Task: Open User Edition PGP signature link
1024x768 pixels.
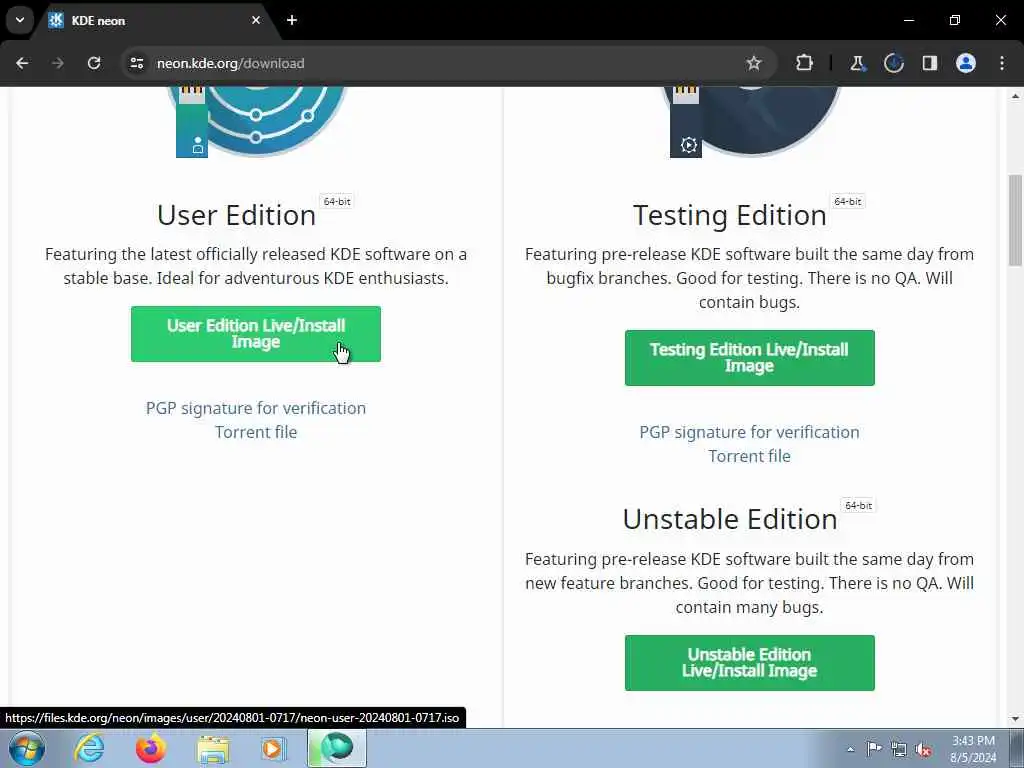Action: click(x=255, y=408)
